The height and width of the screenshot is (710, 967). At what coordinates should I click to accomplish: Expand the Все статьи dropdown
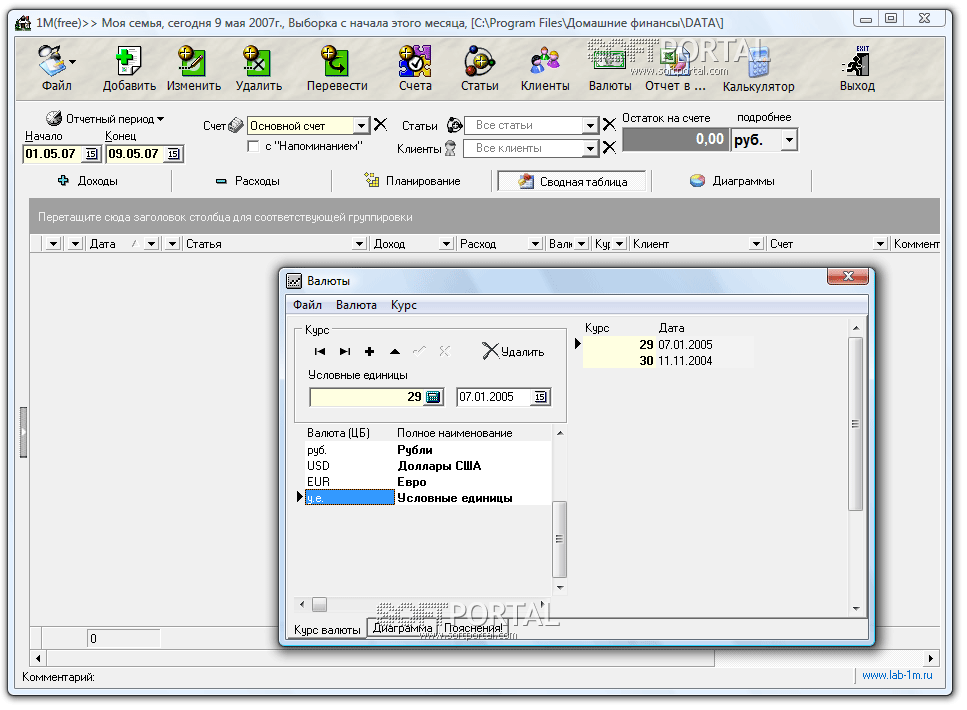pos(590,125)
